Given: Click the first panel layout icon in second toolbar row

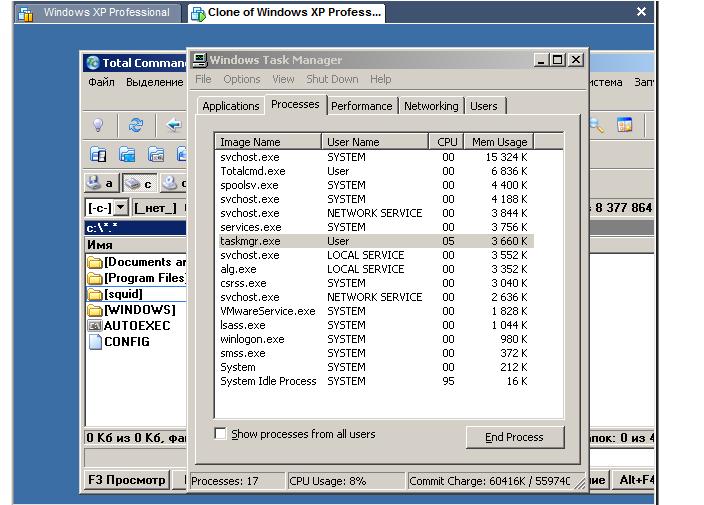Looking at the screenshot, I should tap(98, 154).
